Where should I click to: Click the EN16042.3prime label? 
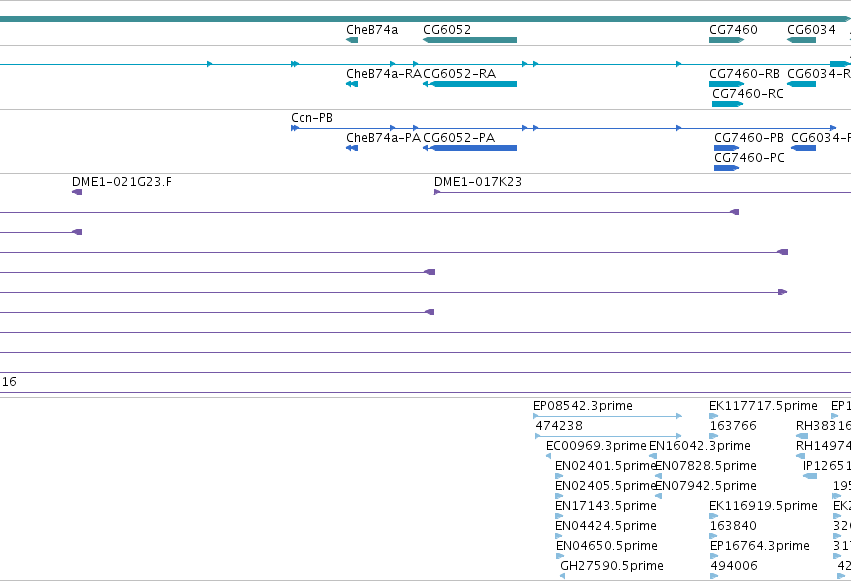[700, 446]
